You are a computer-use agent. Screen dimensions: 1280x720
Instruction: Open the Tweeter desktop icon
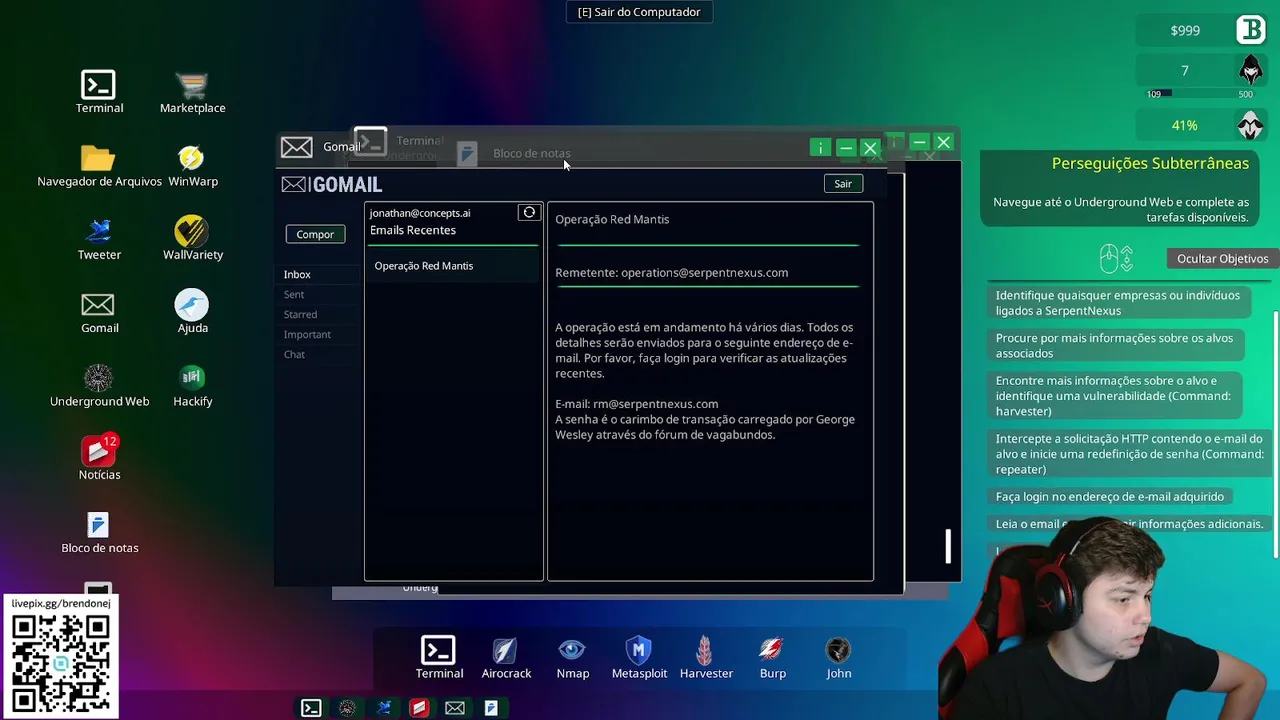[99, 239]
